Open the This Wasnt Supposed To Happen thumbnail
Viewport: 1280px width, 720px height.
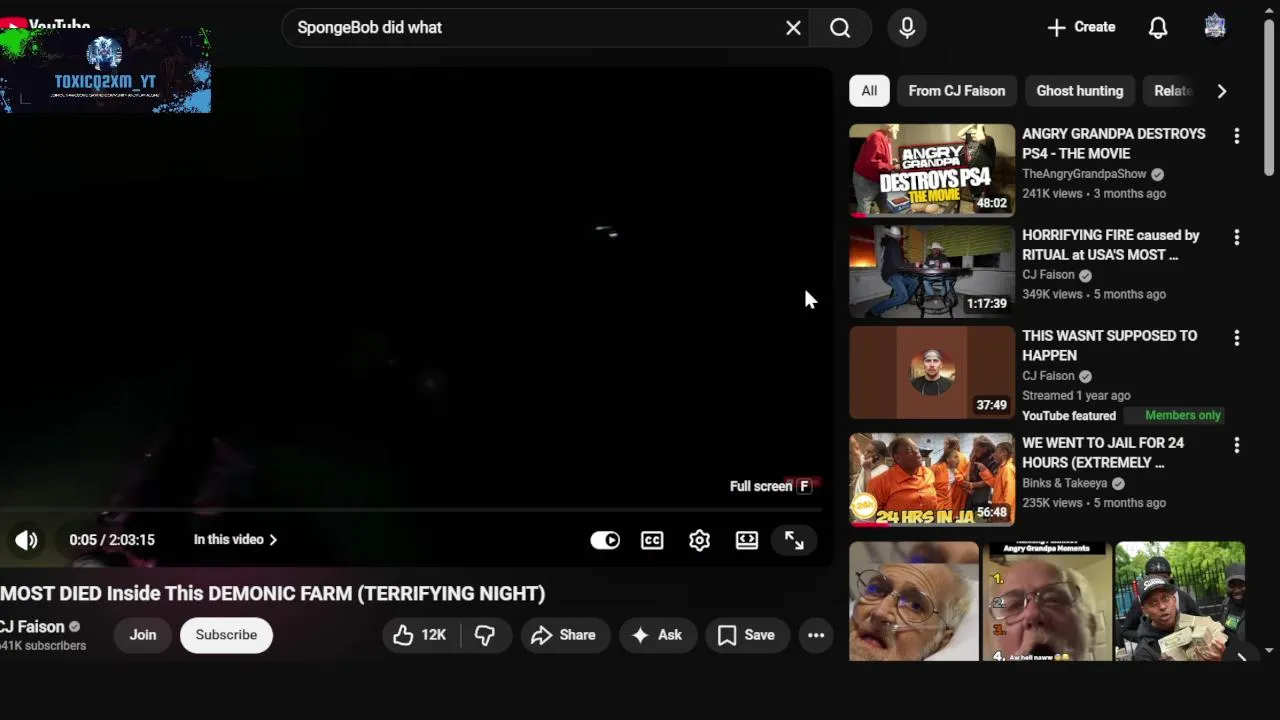click(x=932, y=373)
